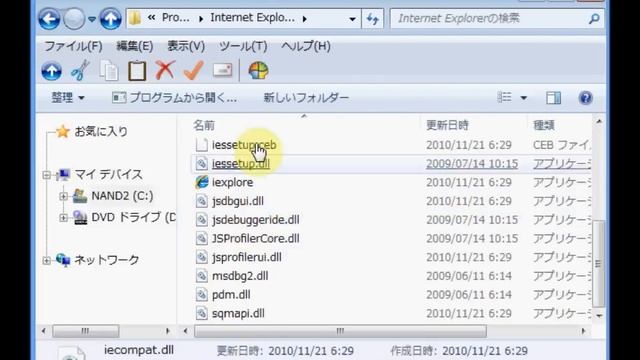Click the Cut scissors icon
Screen dimensions: 640x360
tap(80, 71)
